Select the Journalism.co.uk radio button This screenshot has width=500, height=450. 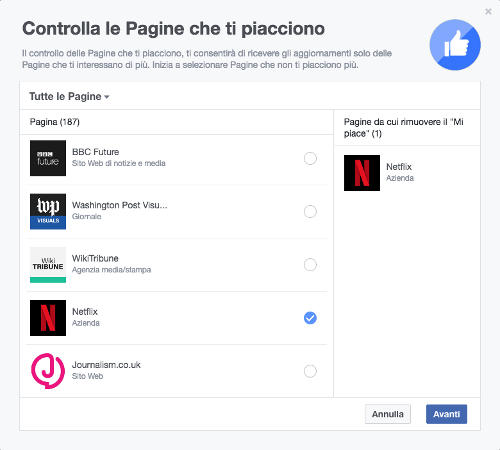[x=310, y=371]
